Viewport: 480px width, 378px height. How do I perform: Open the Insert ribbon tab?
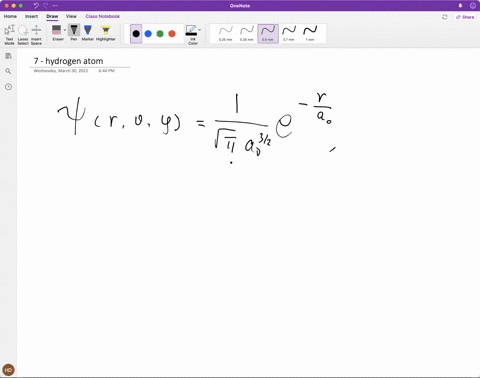tap(31, 16)
